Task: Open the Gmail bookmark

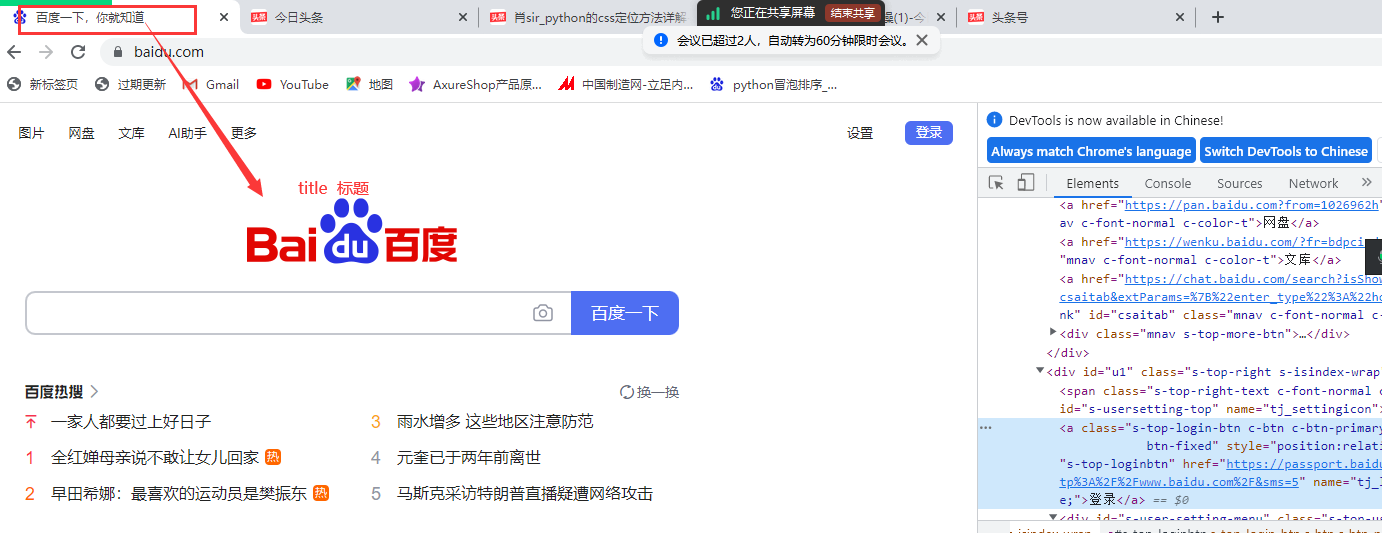Action: tap(211, 85)
